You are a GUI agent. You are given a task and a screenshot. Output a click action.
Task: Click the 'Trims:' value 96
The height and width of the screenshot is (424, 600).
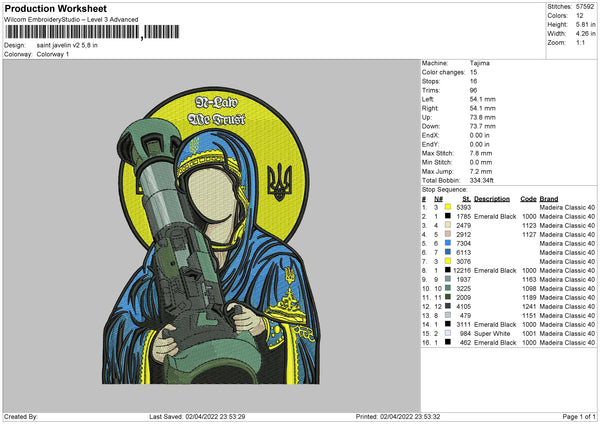tap(473, 90)
